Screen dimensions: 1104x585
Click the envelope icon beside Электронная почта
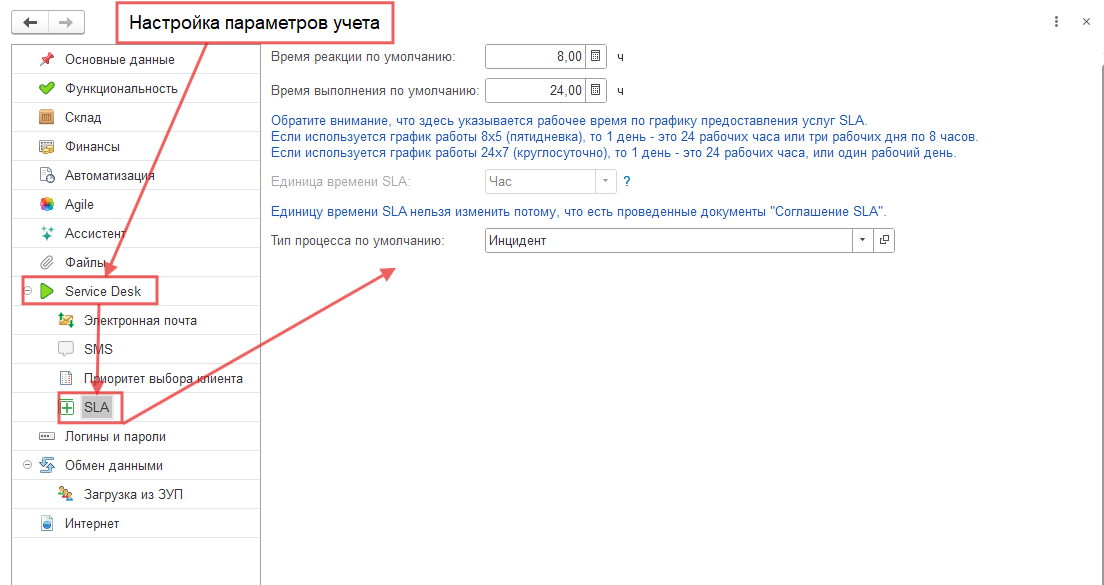click(x=66, y=320)
